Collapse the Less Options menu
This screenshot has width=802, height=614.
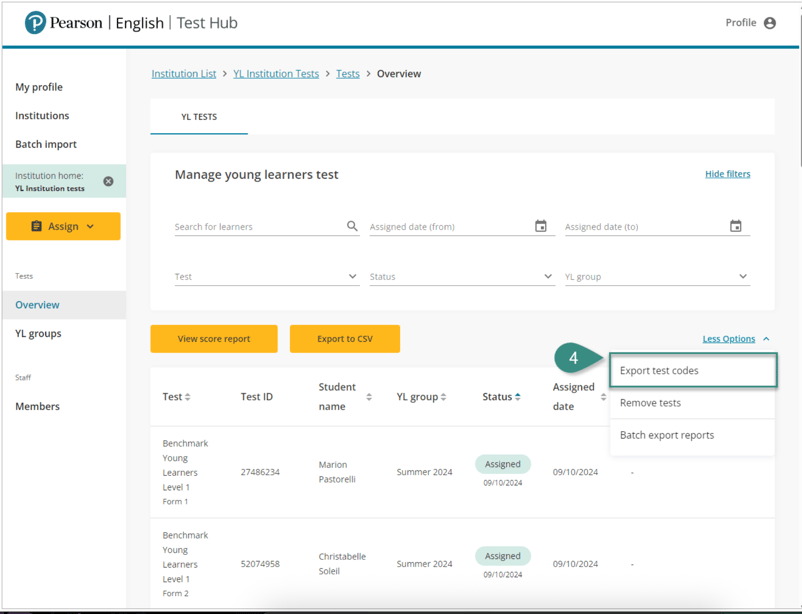(736, 339)
